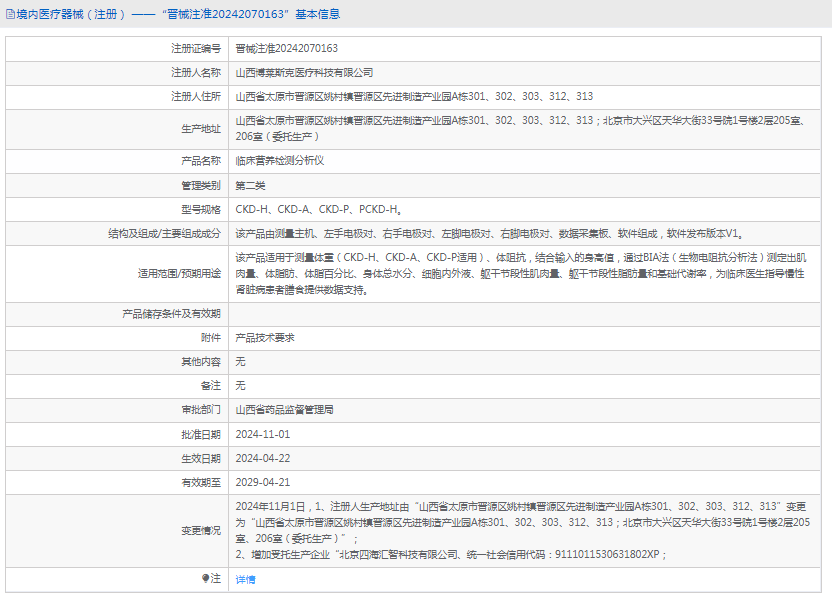Click the effective date 2024-04-22
The height and width of the screenshot is (596, 832).
click(x=262, y=458)
